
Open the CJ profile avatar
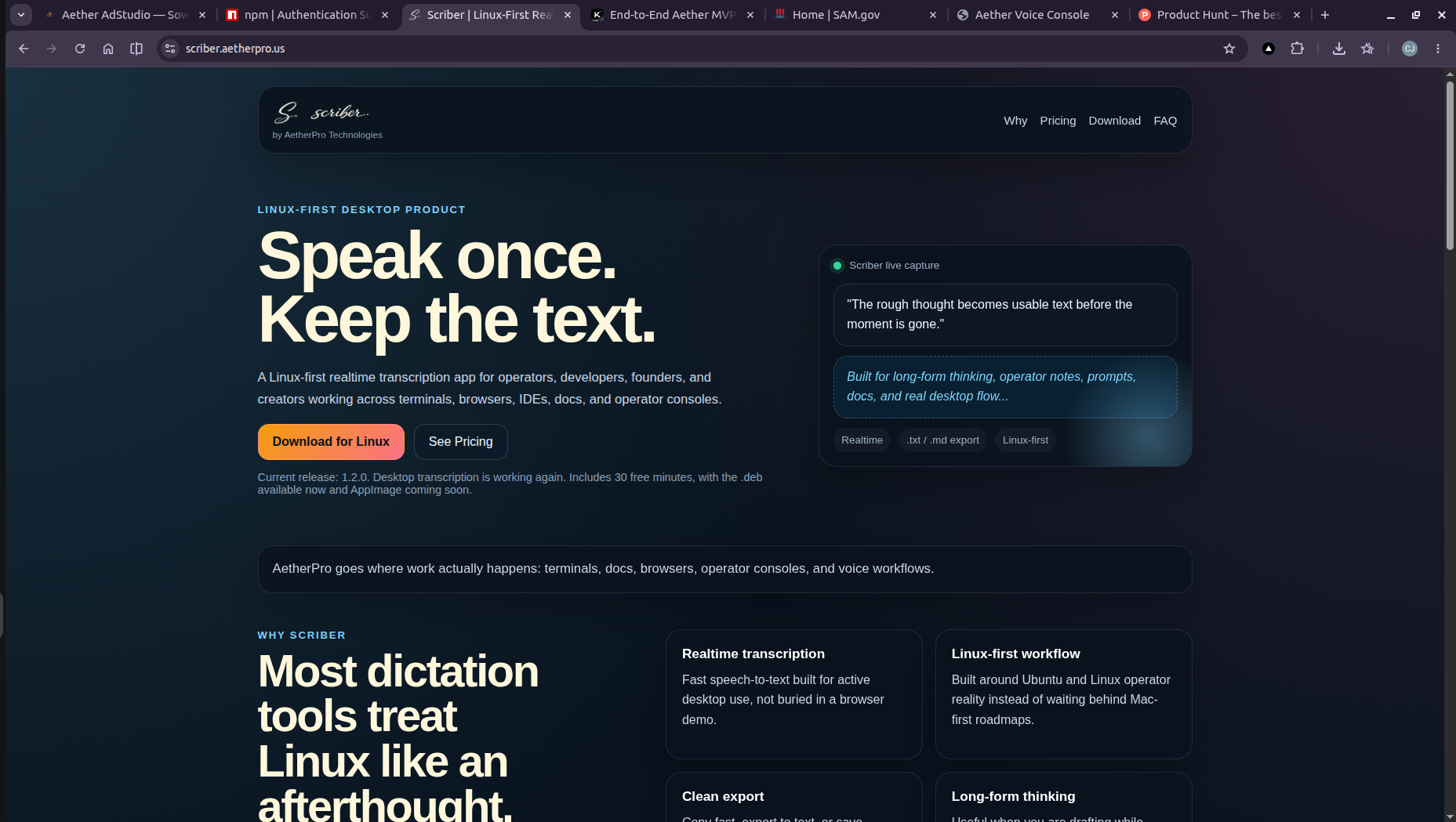[x=1410, y=49]
